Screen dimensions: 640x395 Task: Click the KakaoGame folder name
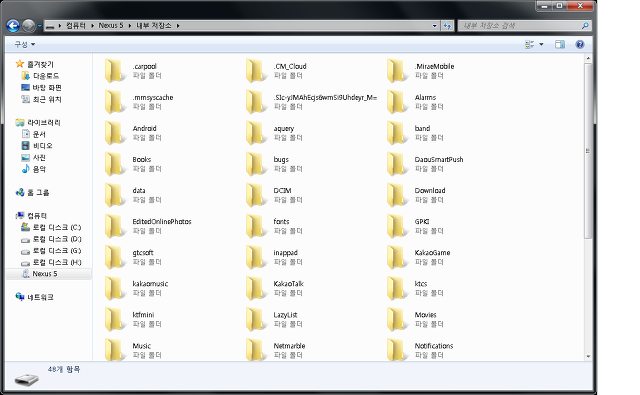(x=432, y=253)
